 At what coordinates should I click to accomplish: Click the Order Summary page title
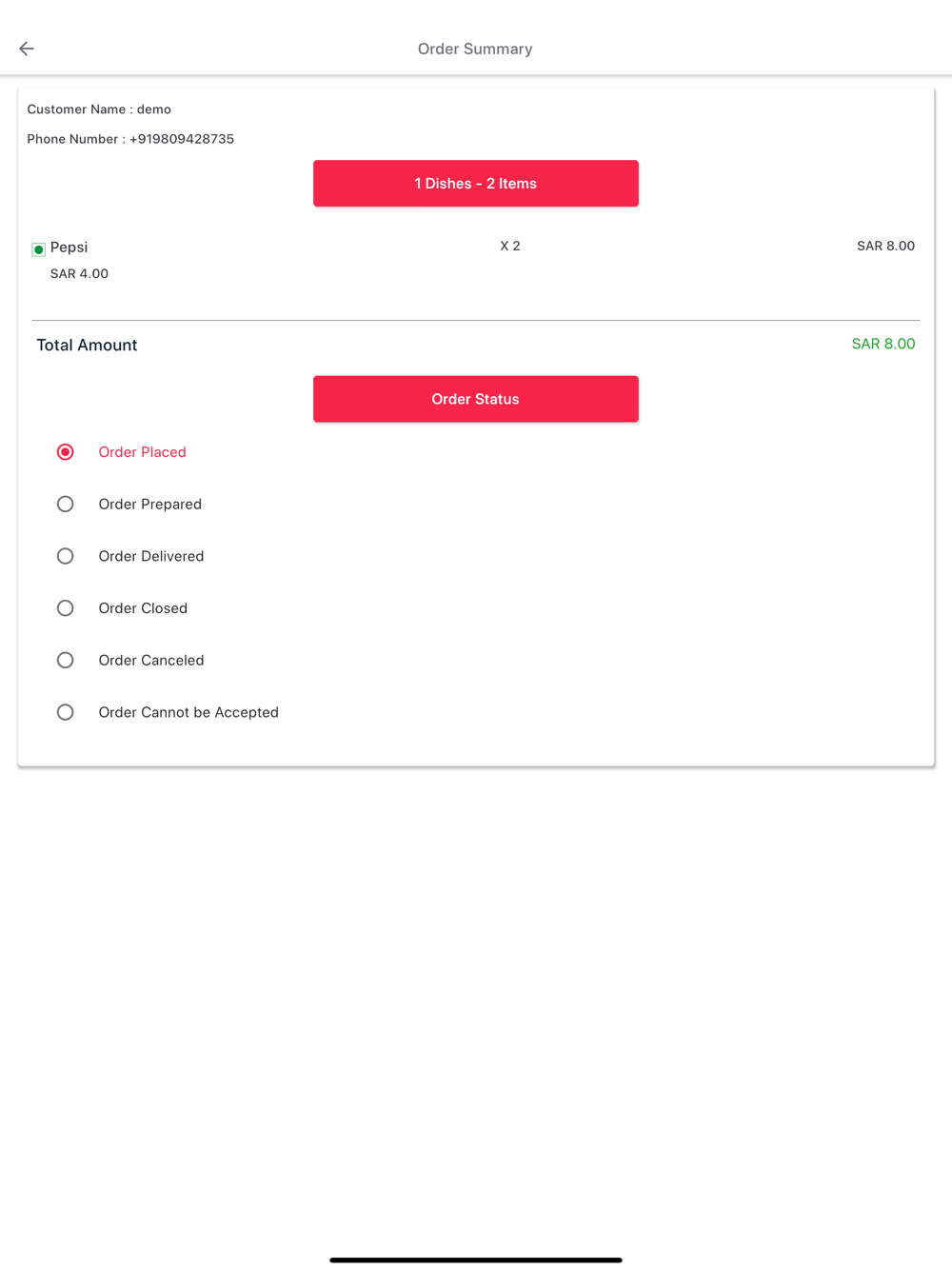pos(475,50)
